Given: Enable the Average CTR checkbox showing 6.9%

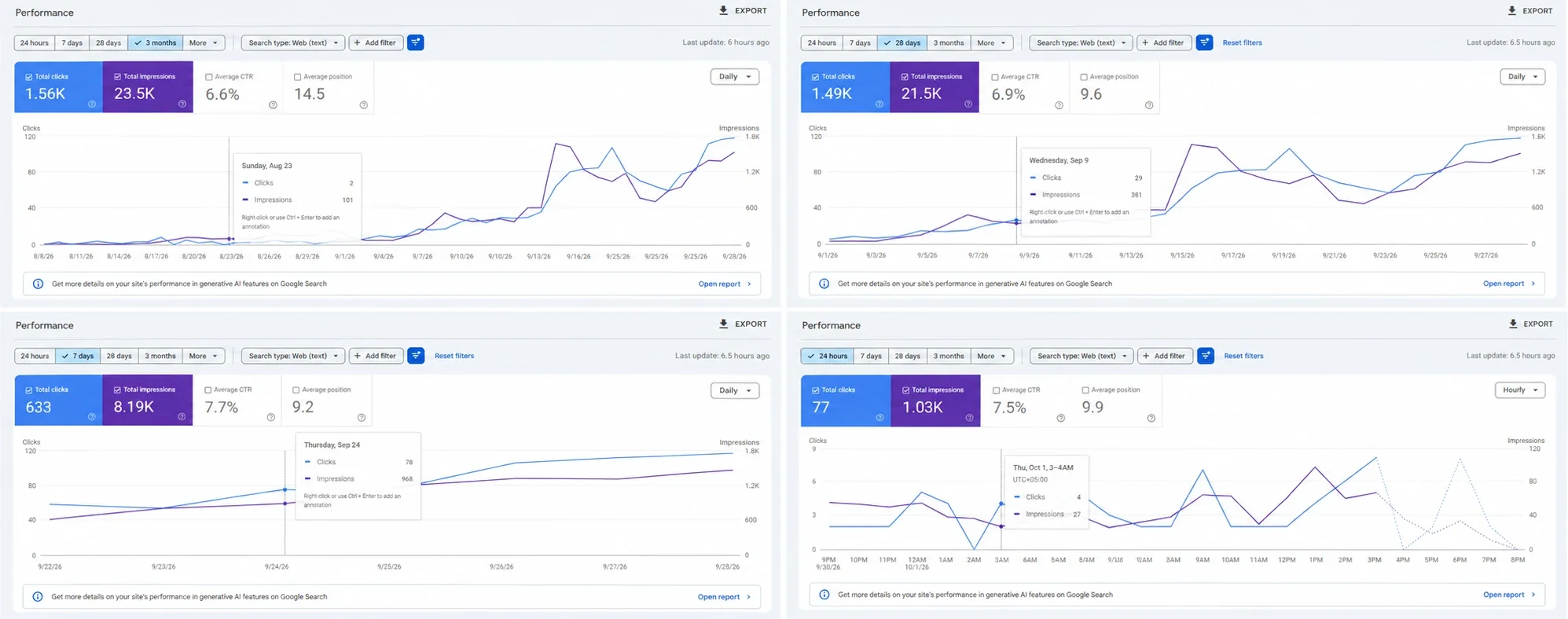Looking at the screenshot, I should (x=995, y=77).
